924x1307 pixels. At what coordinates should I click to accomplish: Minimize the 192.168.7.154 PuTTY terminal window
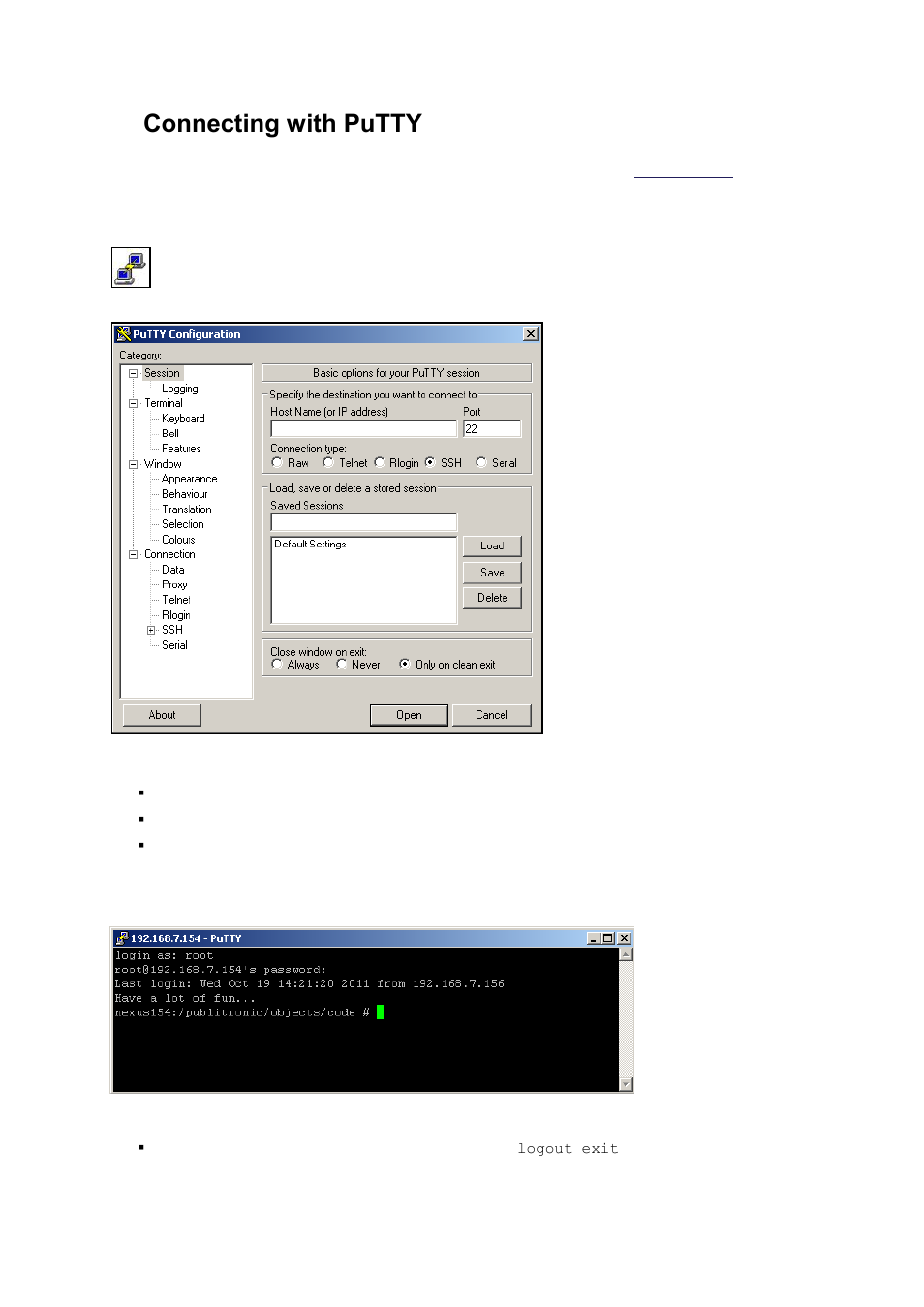[593, 938]
